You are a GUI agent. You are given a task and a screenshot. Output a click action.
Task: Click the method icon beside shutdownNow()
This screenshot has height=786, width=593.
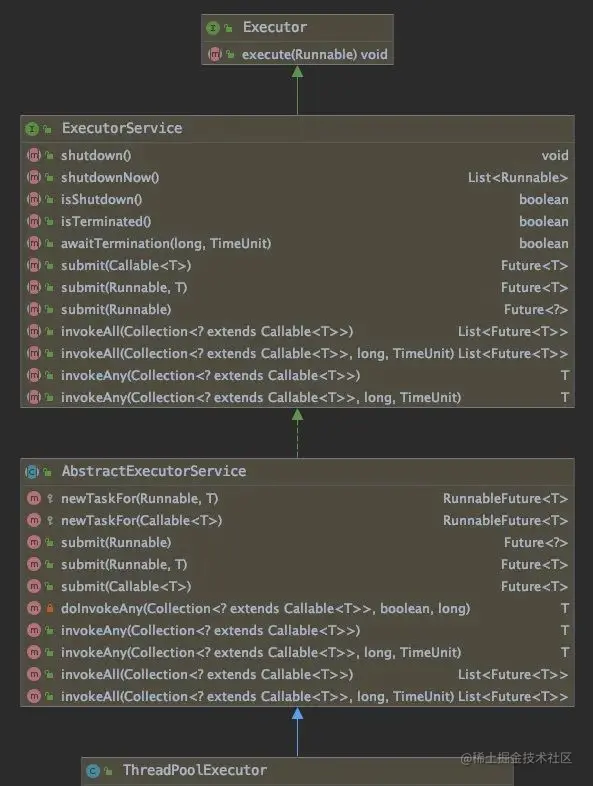pos(34,177)
